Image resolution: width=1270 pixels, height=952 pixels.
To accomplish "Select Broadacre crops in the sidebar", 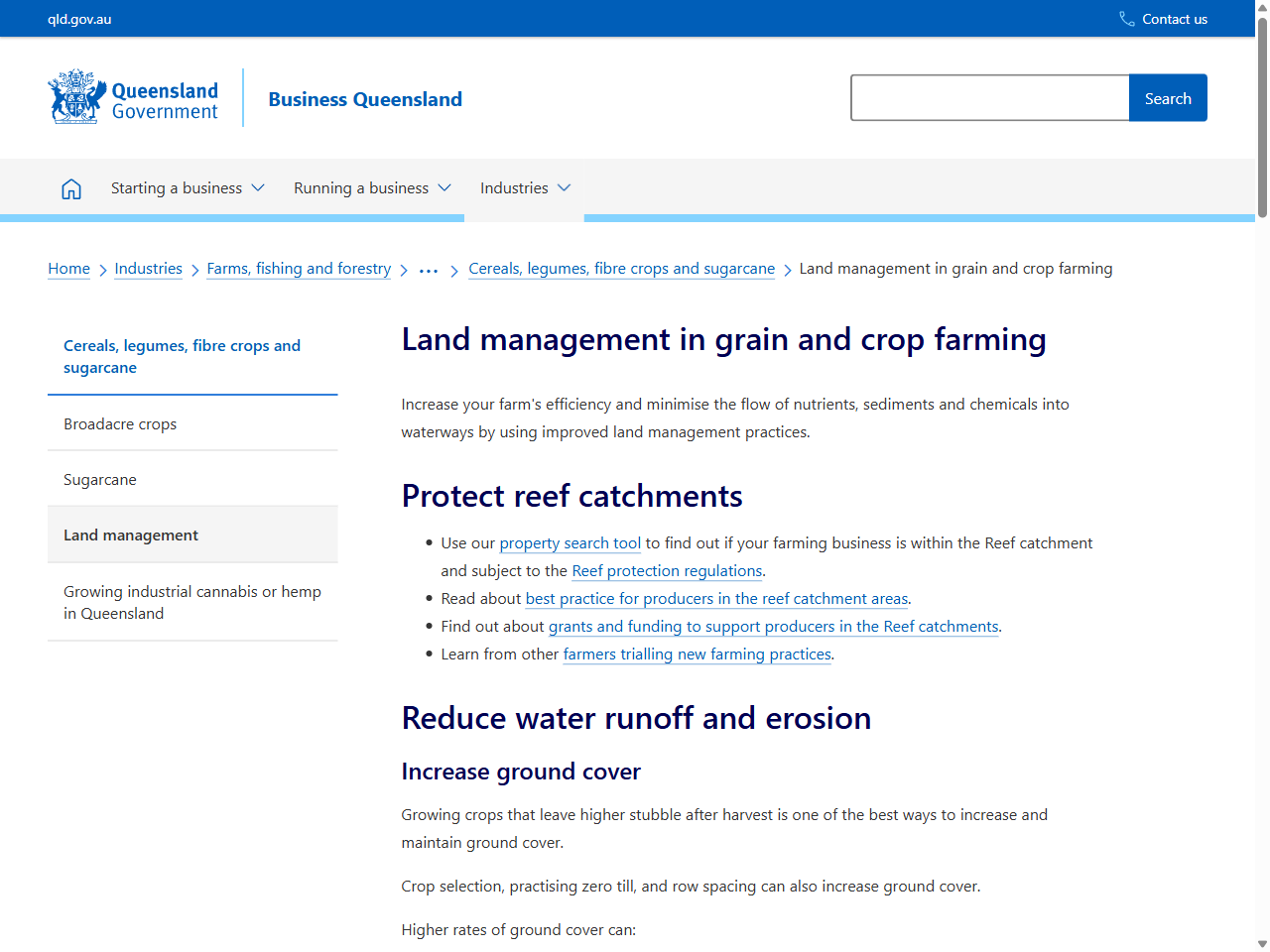I will click(x=120, y=423).
